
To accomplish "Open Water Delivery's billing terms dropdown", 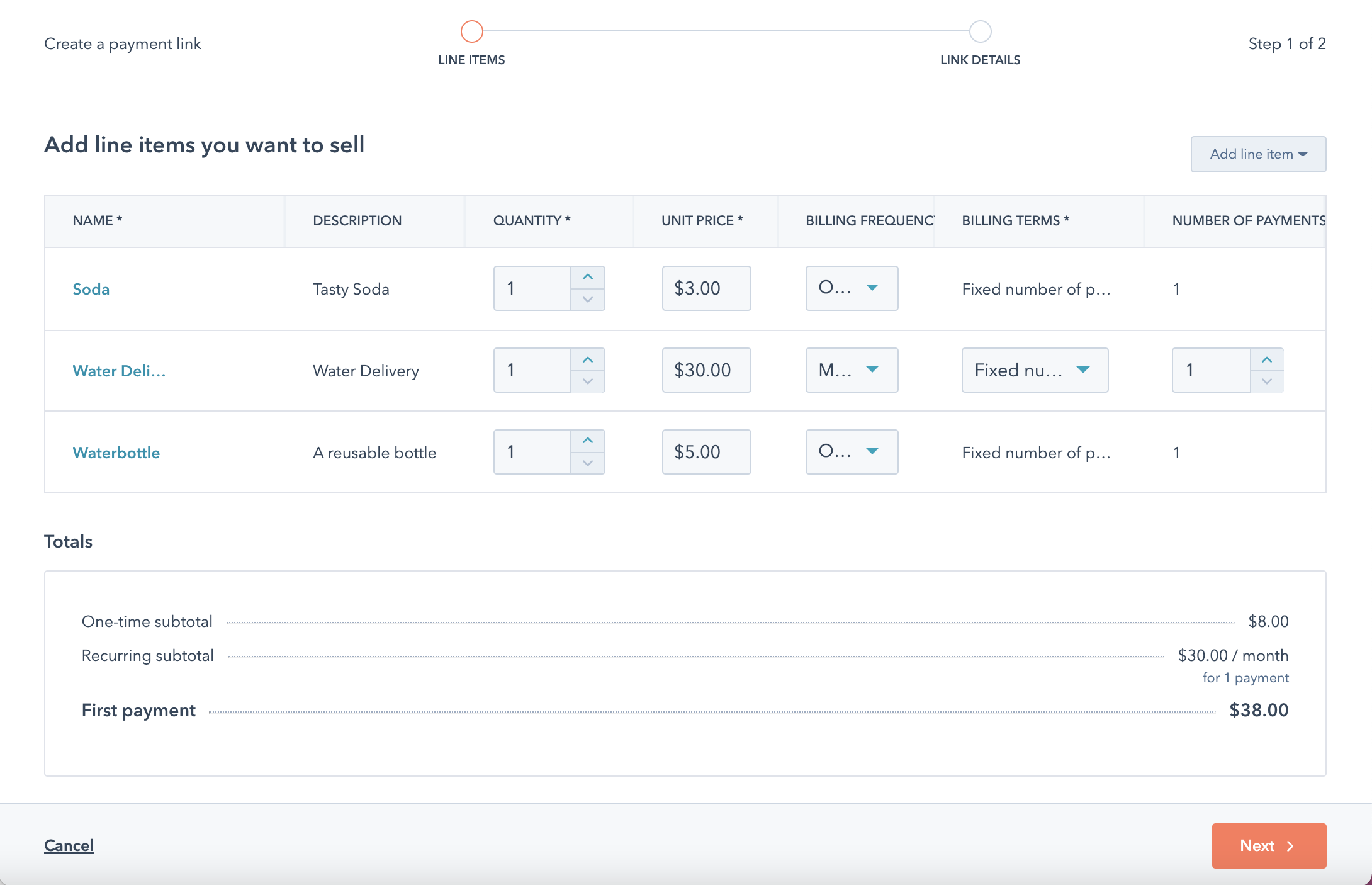I will (1035, 370).
